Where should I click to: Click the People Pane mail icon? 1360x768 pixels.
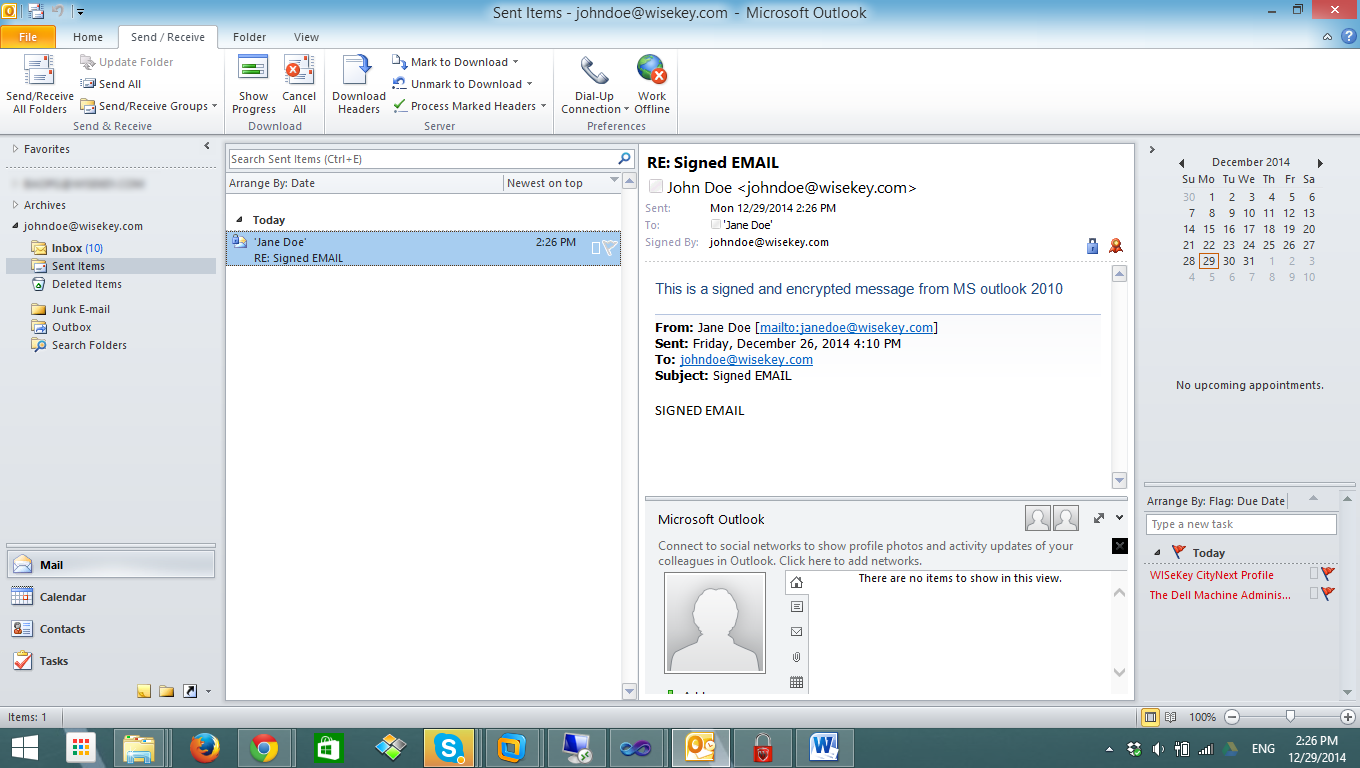pyautogui.click(x=797, y=632)
